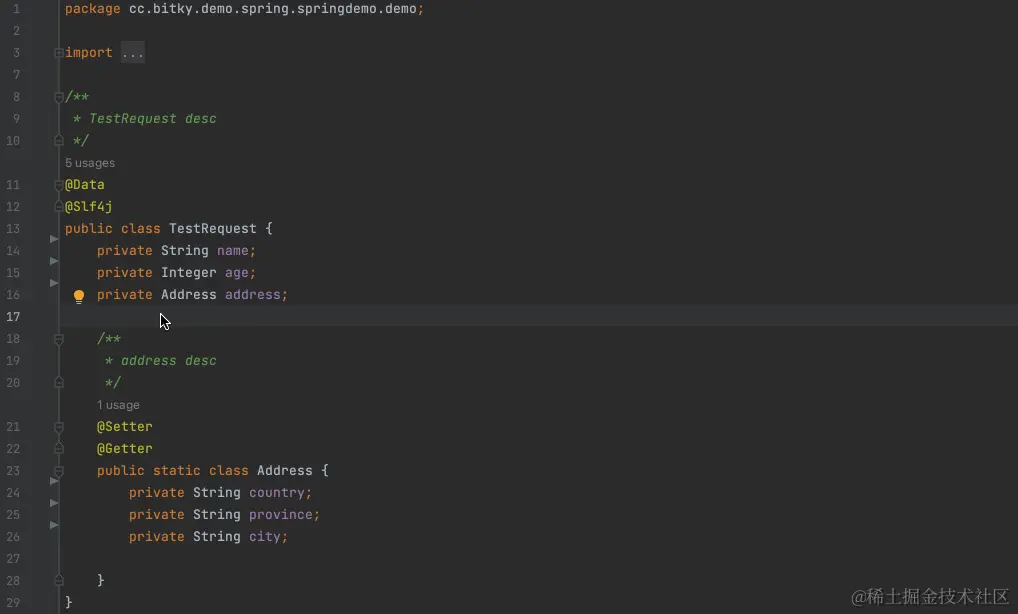This screenshot has width=1018, height=614.
Task: Click the Address type on line 16
Action: [x=189, y=295]
